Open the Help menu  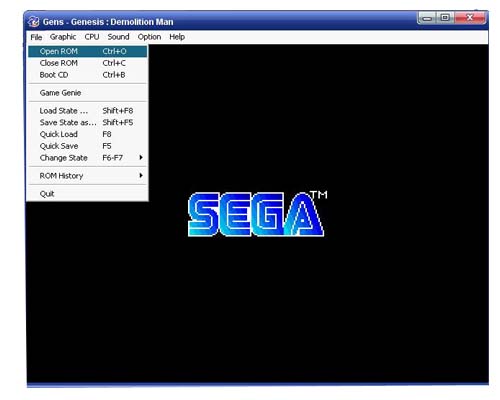(177, 37)
